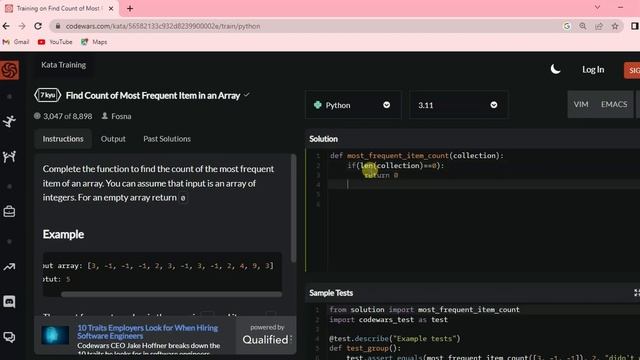
Task: Click the Google icon in the address bar
Action: 567,26
